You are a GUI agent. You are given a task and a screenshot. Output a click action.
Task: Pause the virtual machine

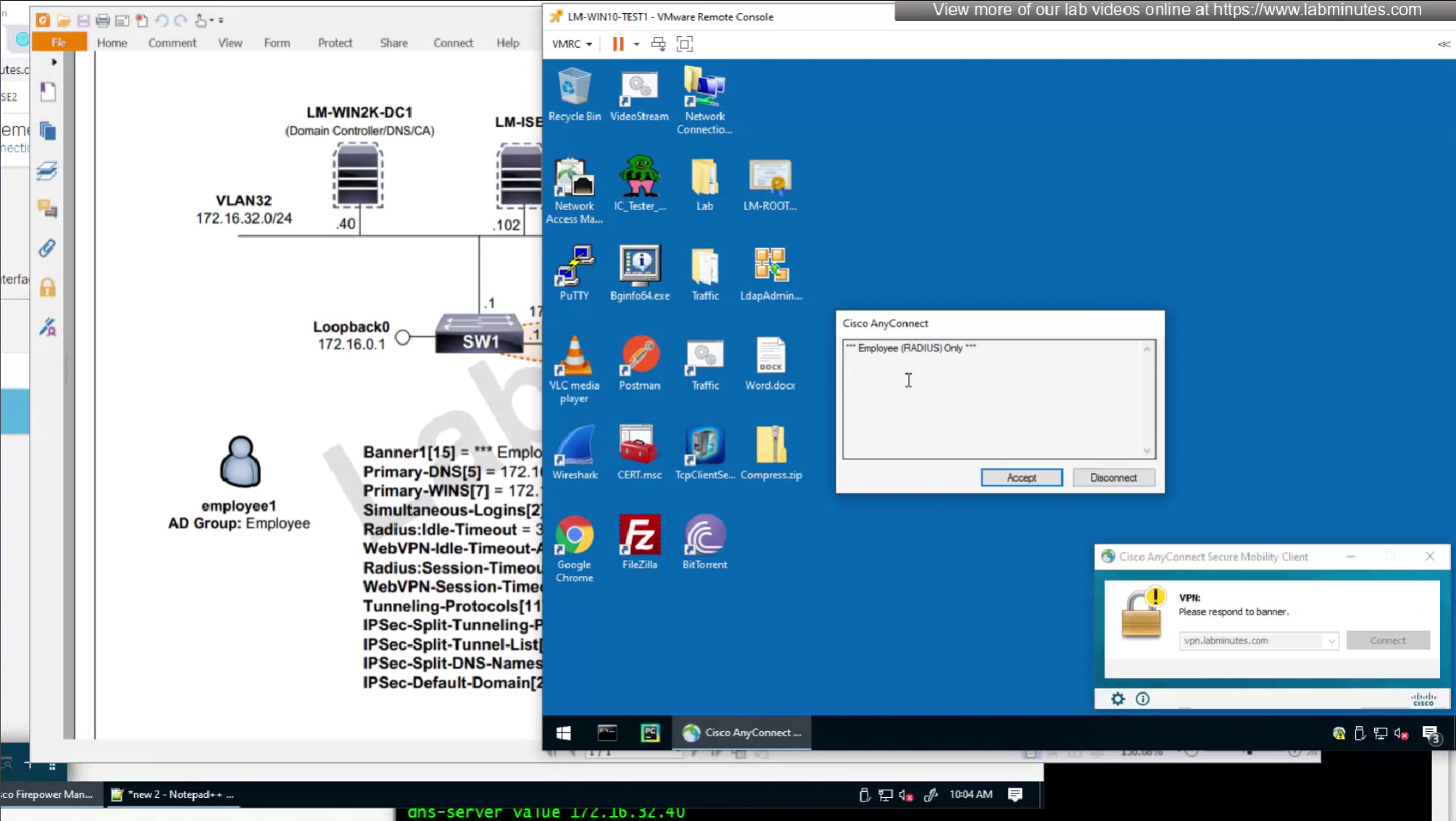click(617, 44)
